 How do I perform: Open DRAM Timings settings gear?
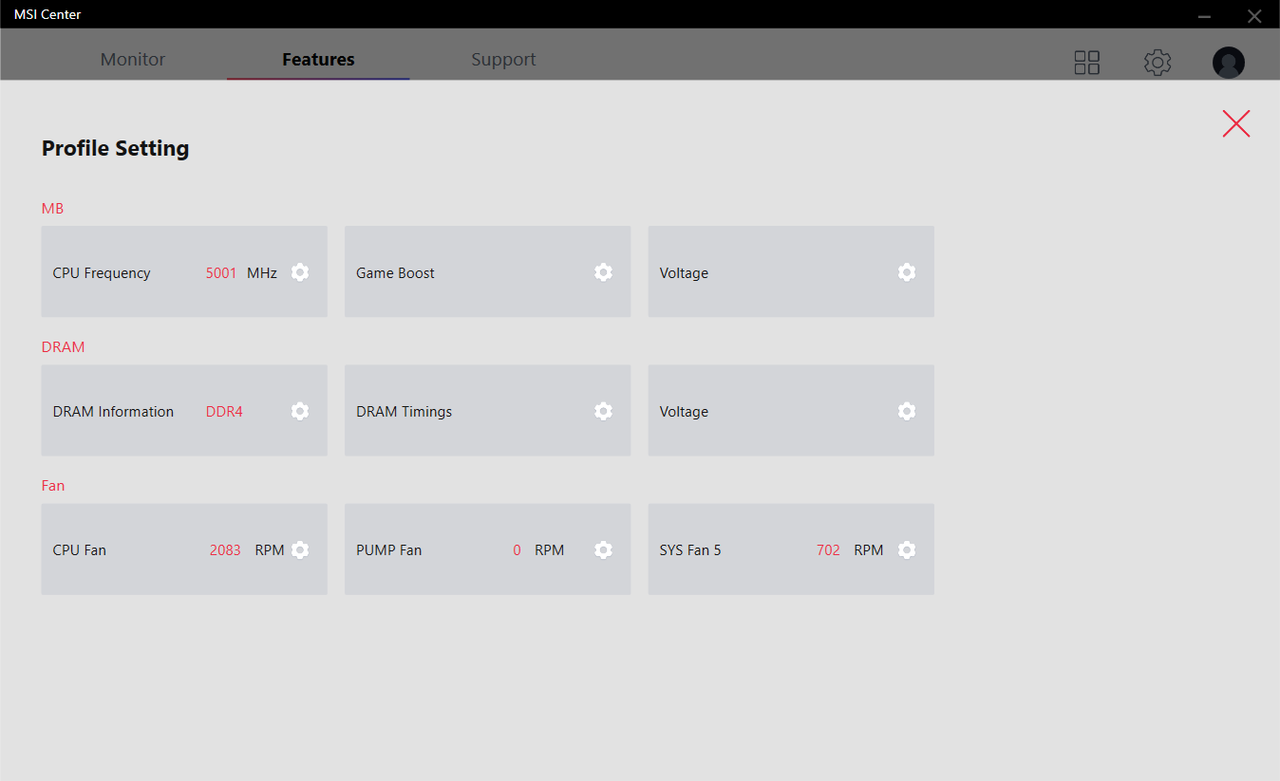tap(603, 411)
